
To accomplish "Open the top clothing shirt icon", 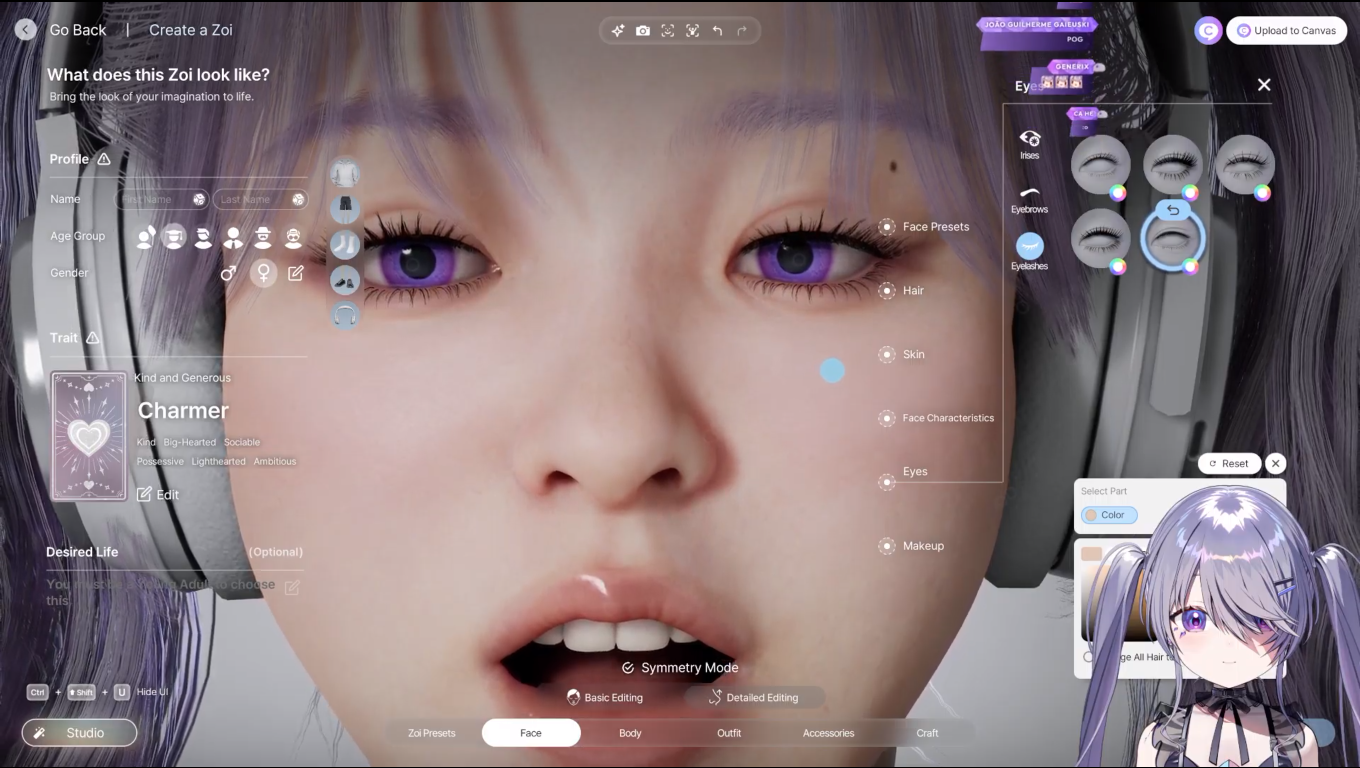I will pos(345,173).
